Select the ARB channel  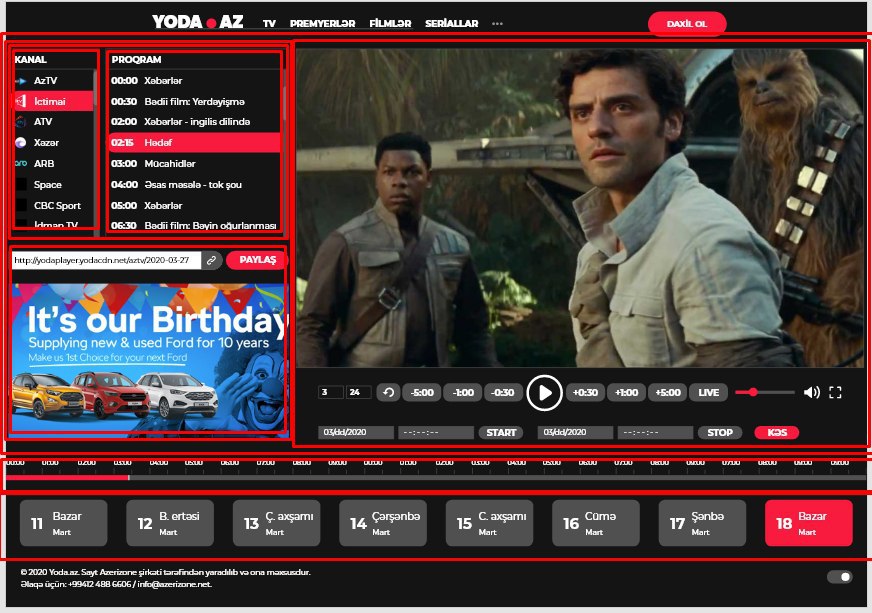53,164
